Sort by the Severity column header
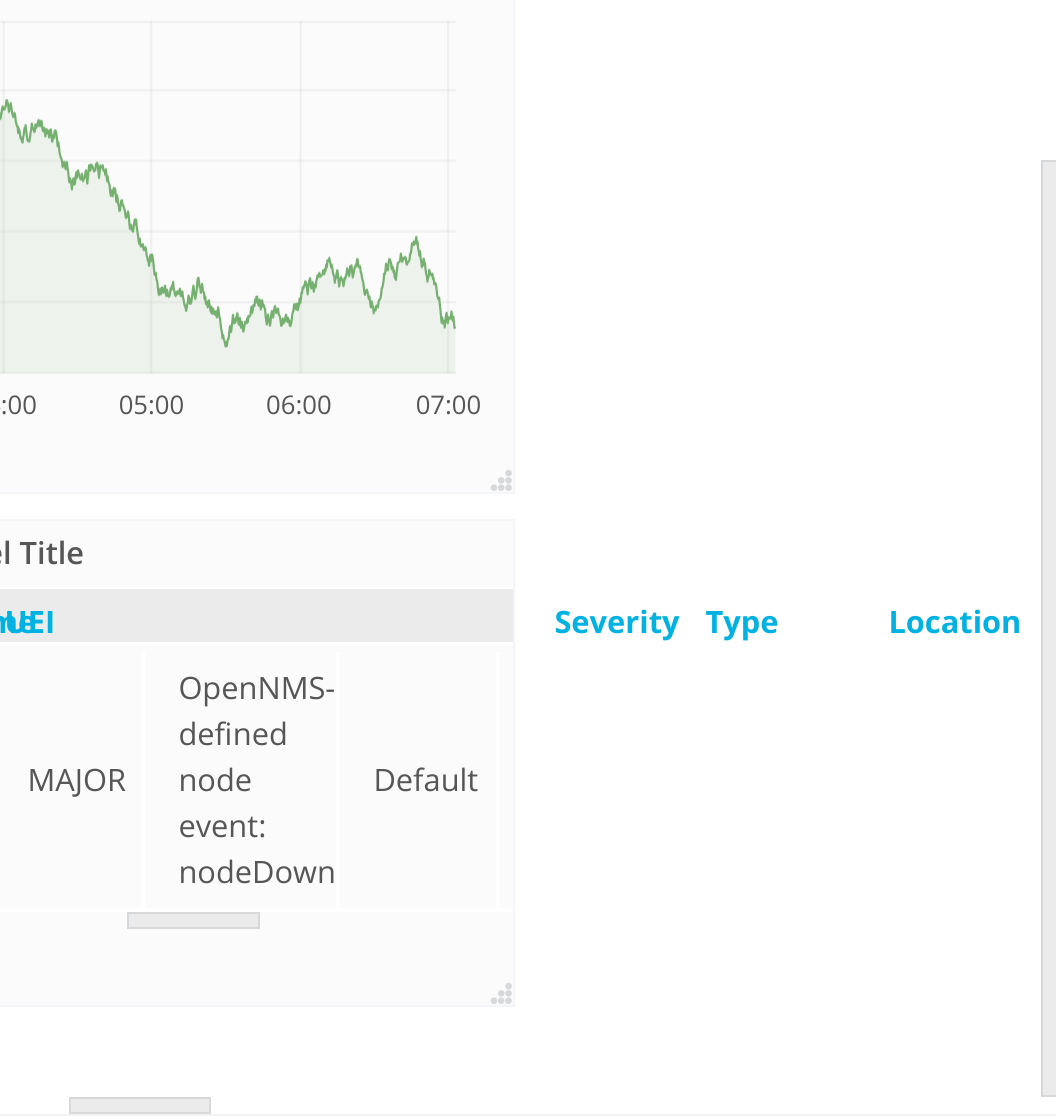 pyautogui.click(x=616, y=622)
